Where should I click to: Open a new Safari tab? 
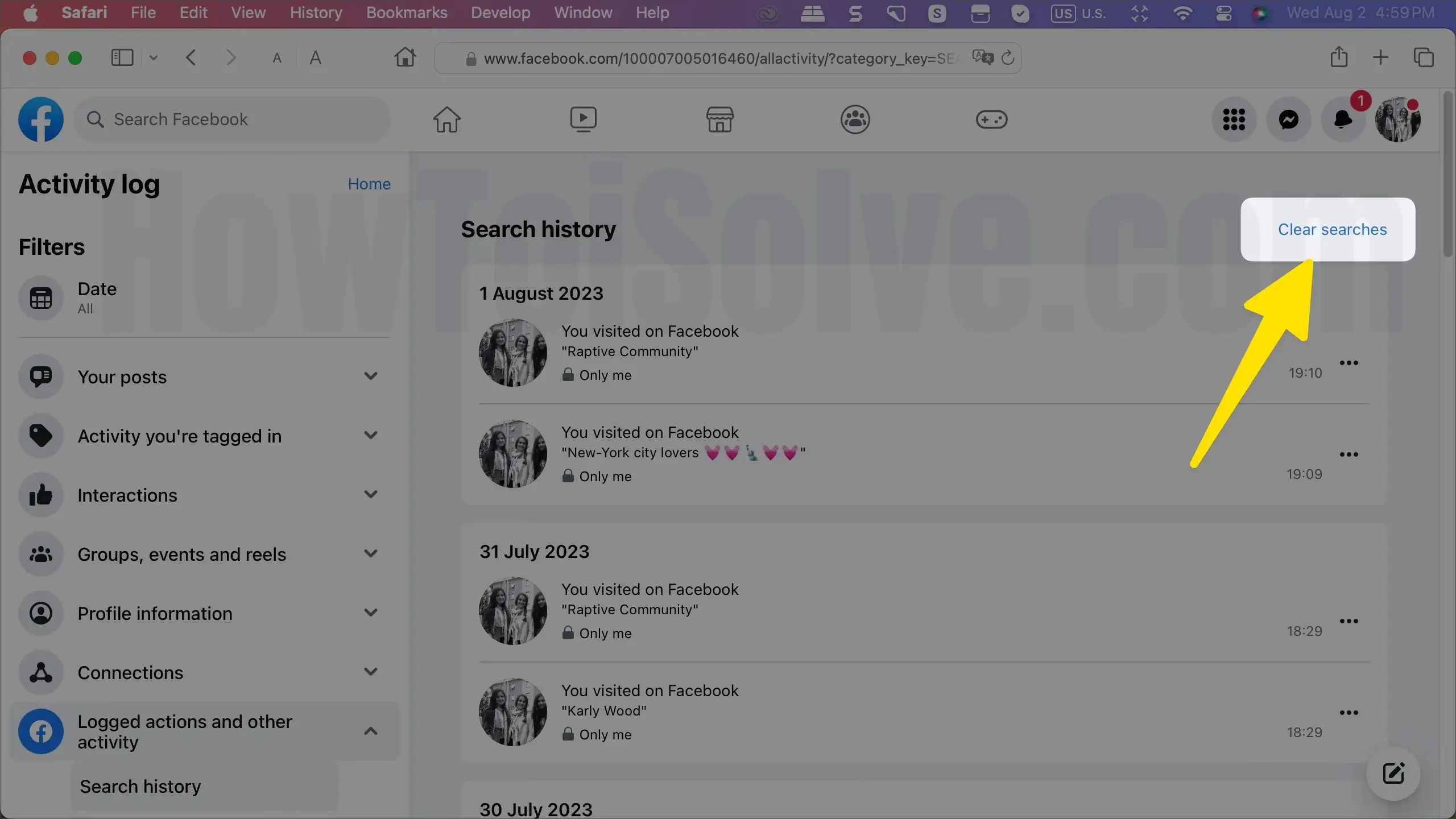(1380, 57)
